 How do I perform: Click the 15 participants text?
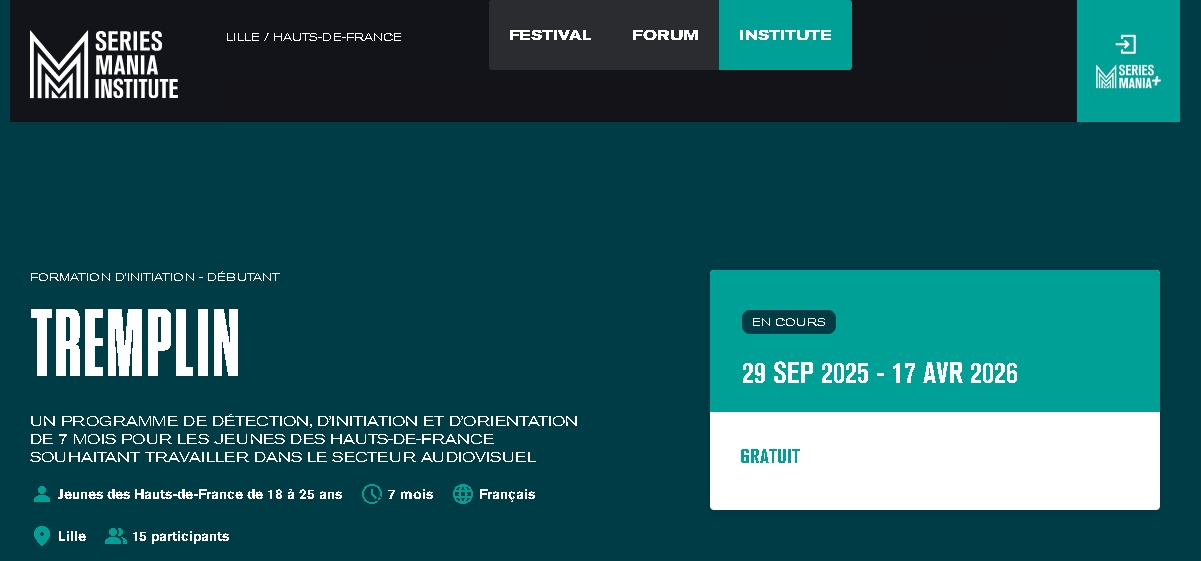coord(181,537)
